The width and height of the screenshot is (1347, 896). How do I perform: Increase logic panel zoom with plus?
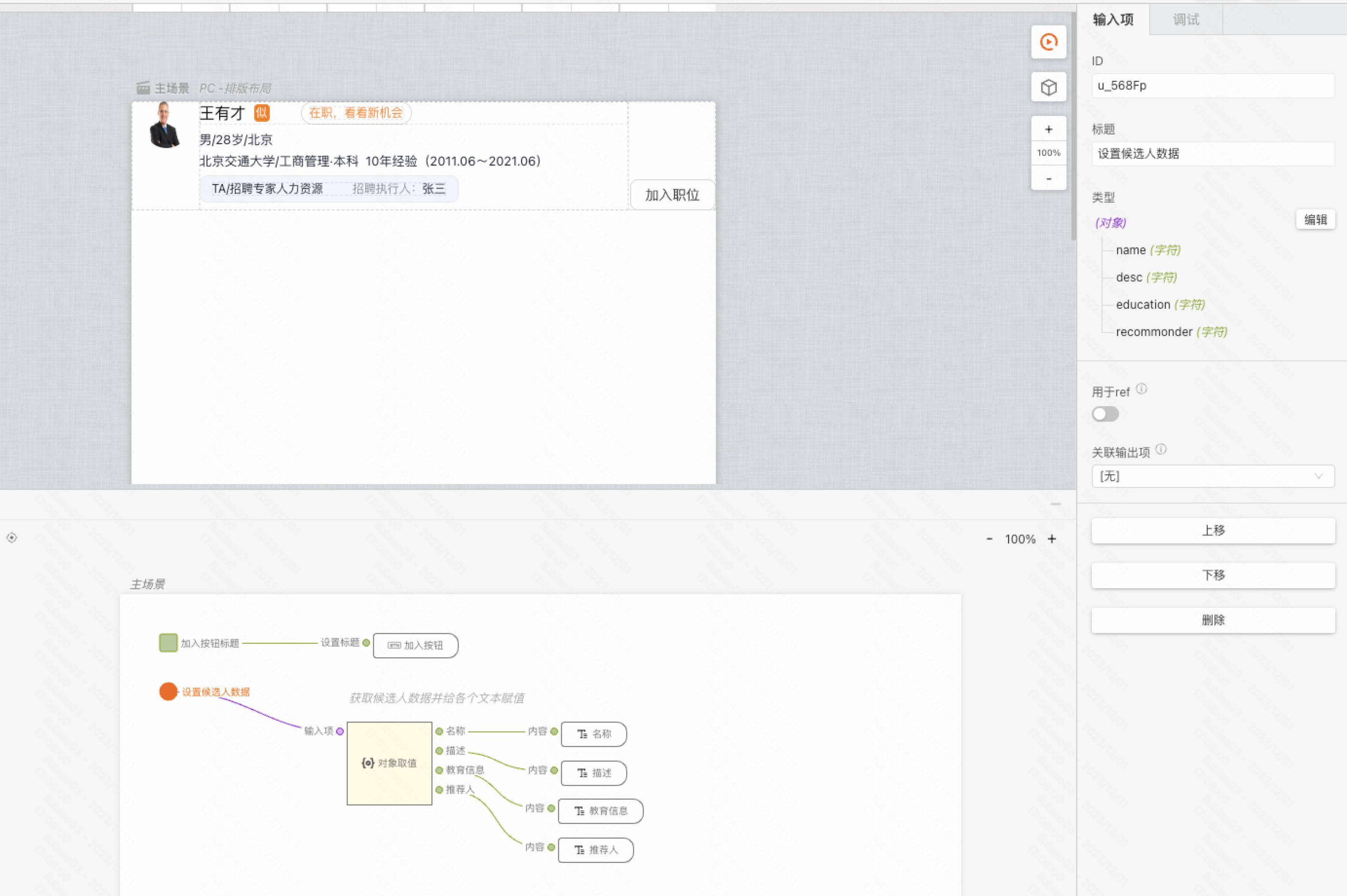(x=1051, y=539)
